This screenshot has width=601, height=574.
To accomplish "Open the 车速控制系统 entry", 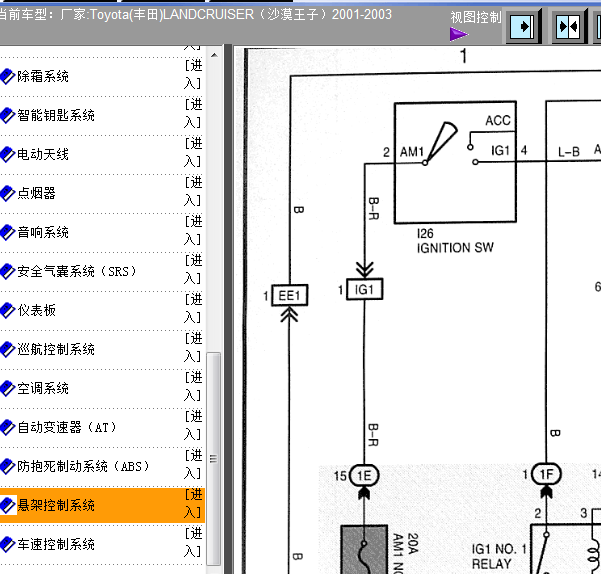I will tap(56, 544).
